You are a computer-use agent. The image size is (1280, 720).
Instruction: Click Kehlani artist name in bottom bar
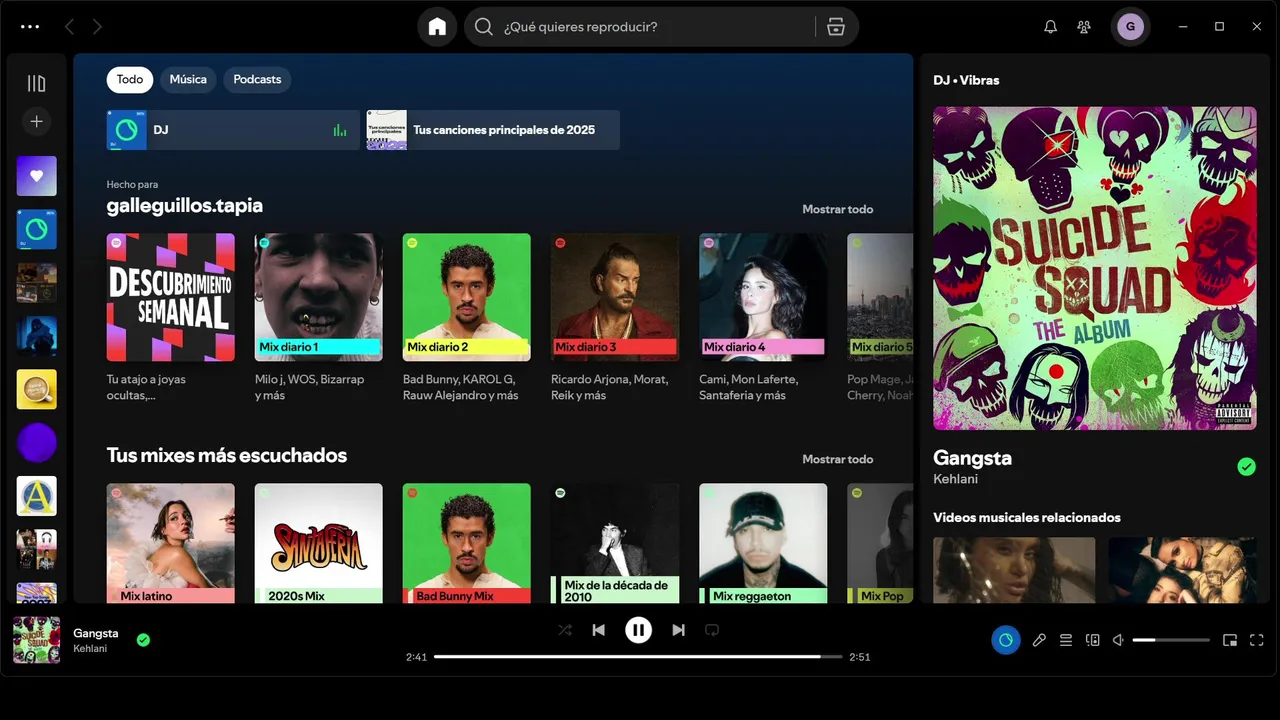pyautogui.click(x=90, y=649)
